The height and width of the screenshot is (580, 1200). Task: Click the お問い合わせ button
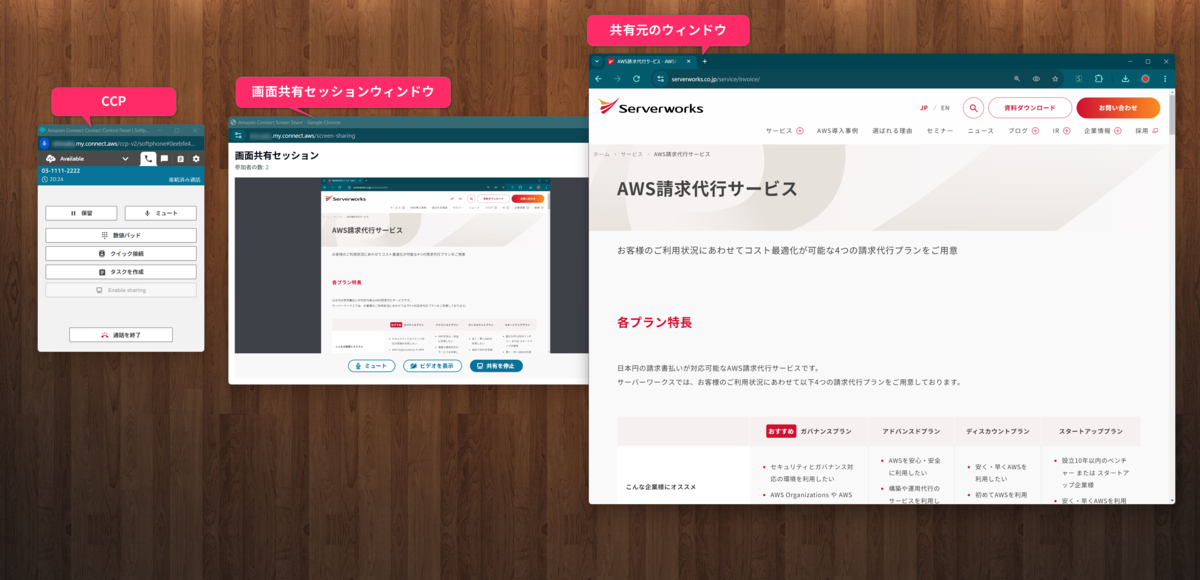click(x=1118, y=108)
